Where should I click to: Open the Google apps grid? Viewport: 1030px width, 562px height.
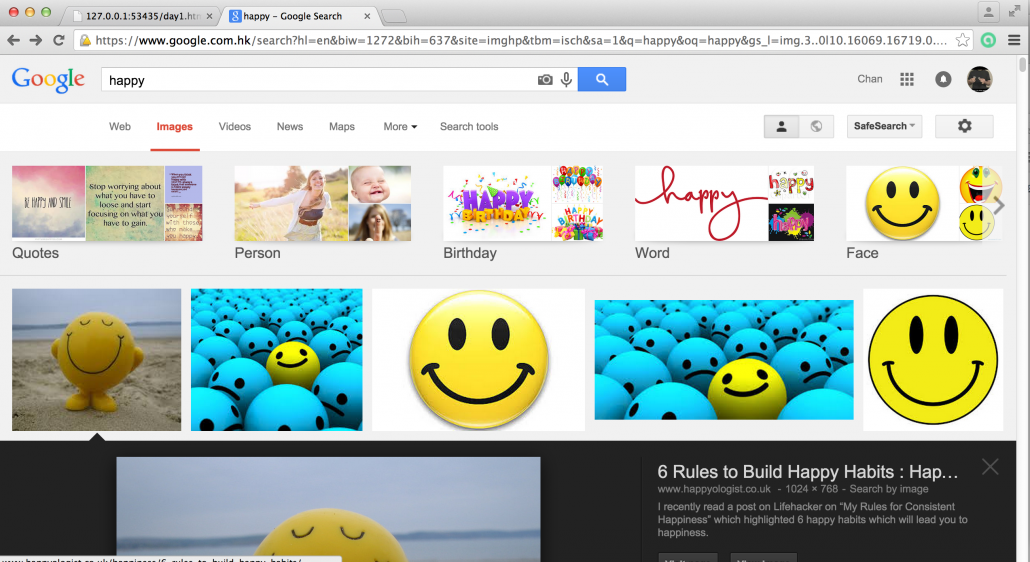907,80
